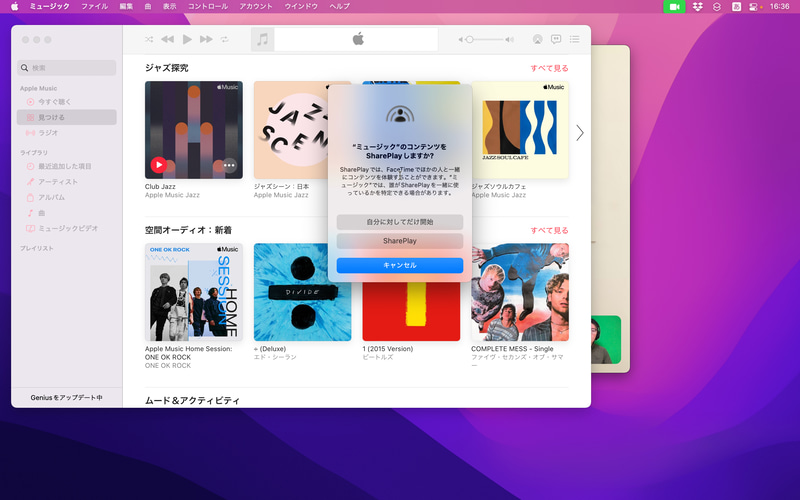Play Club Jazz with the red play button
800x500 pixels.
(x=159, y=165)
